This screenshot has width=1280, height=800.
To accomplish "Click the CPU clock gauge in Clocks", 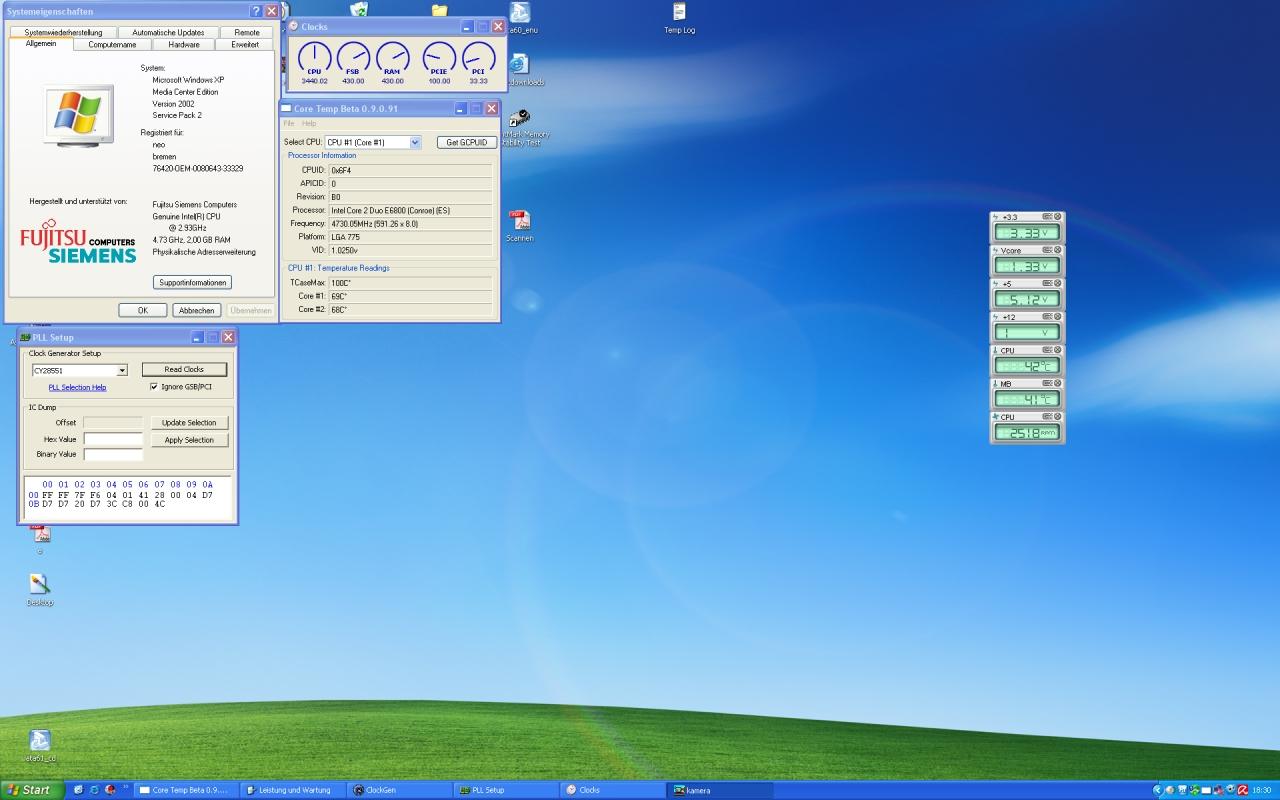I will (x=315, y=62).
